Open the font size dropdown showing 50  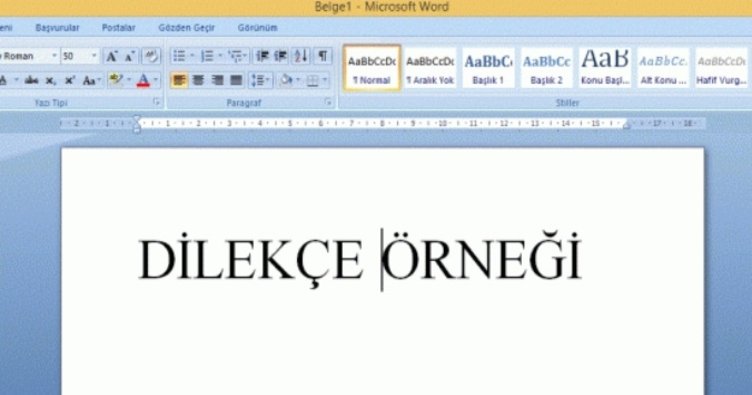click(x=94, y=56)
